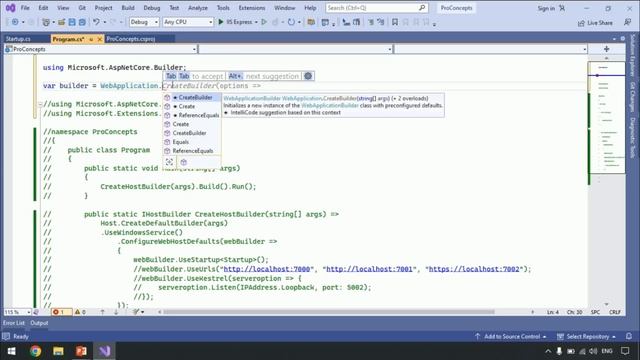Screen dimensions: 640x360
Task: Switch to Startup.cs tab
Action: pyautogui.click(x=18, y=39)
